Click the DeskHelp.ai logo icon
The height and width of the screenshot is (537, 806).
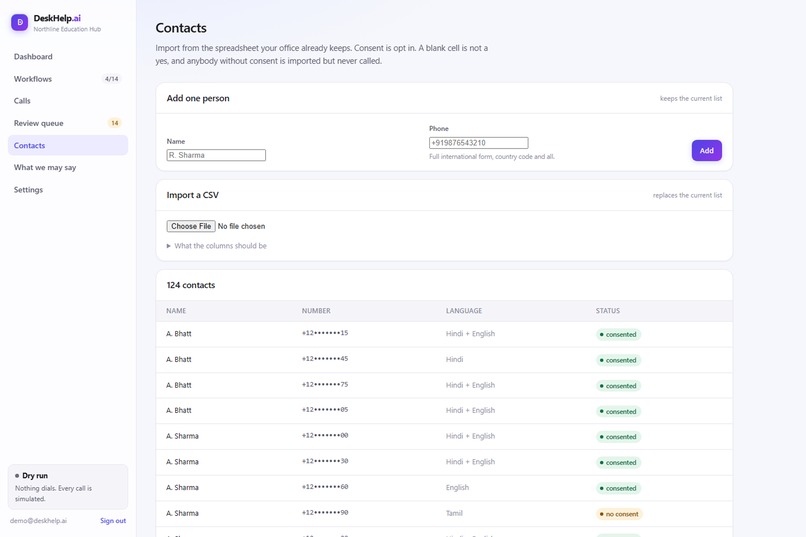20,22
